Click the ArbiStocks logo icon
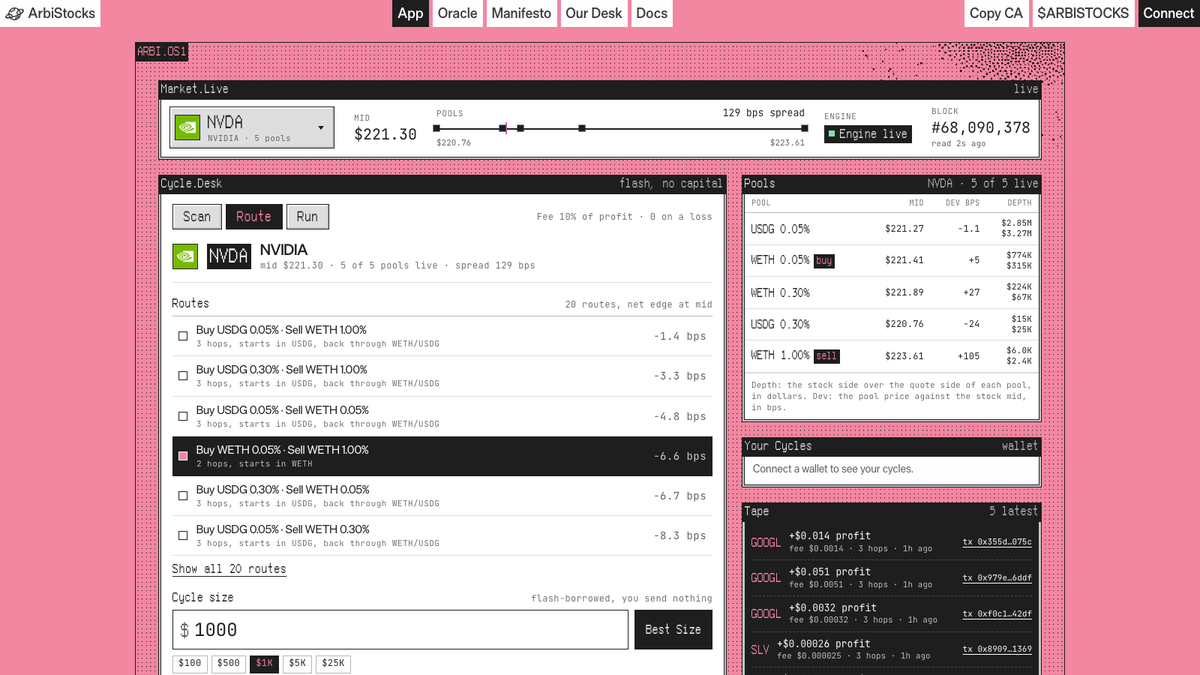Viewport: 1200px width, 675px height. click(14, 14)
